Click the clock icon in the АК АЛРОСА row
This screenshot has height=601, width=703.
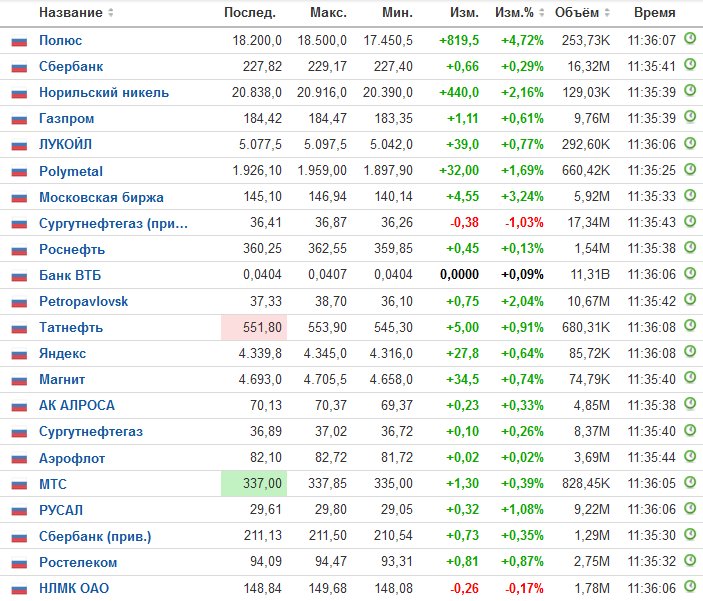click(x=690, y=404)
